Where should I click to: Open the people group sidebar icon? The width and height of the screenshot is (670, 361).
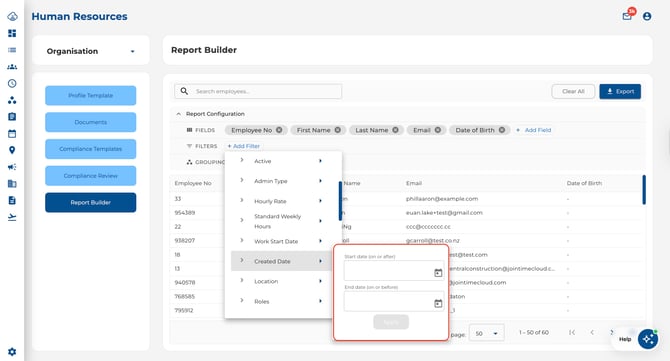tap(12, 67)
